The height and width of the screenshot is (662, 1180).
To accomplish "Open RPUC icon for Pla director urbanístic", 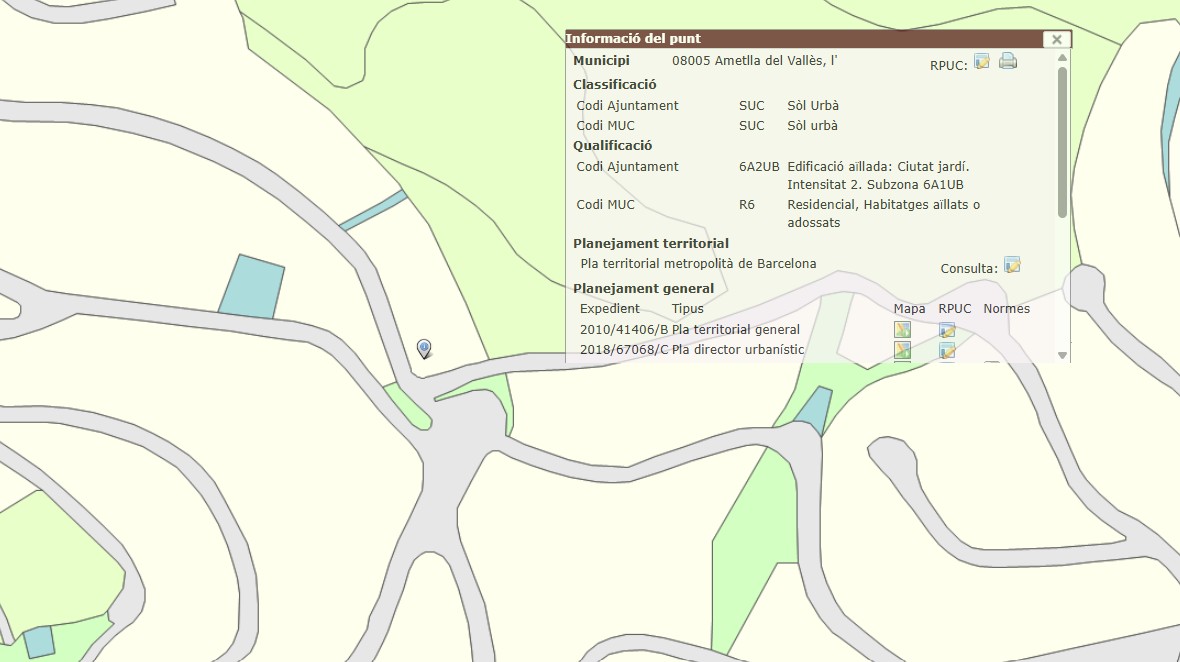I will (x=947, y=350).
